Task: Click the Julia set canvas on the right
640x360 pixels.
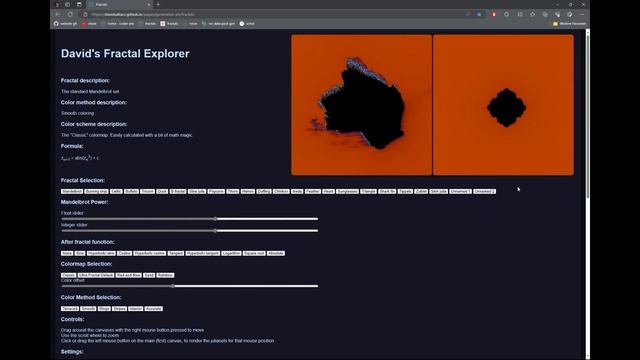Action: coord(503,105)
